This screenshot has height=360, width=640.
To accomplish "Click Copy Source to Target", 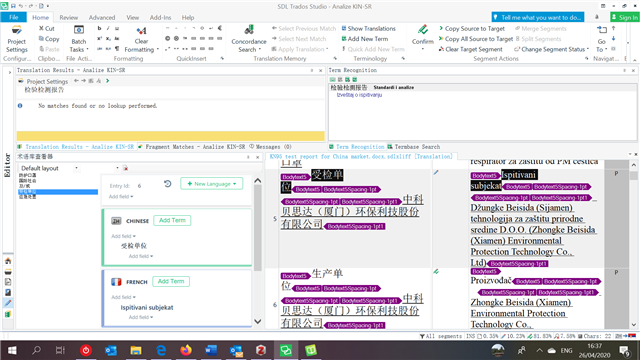I will click(472, 29).
